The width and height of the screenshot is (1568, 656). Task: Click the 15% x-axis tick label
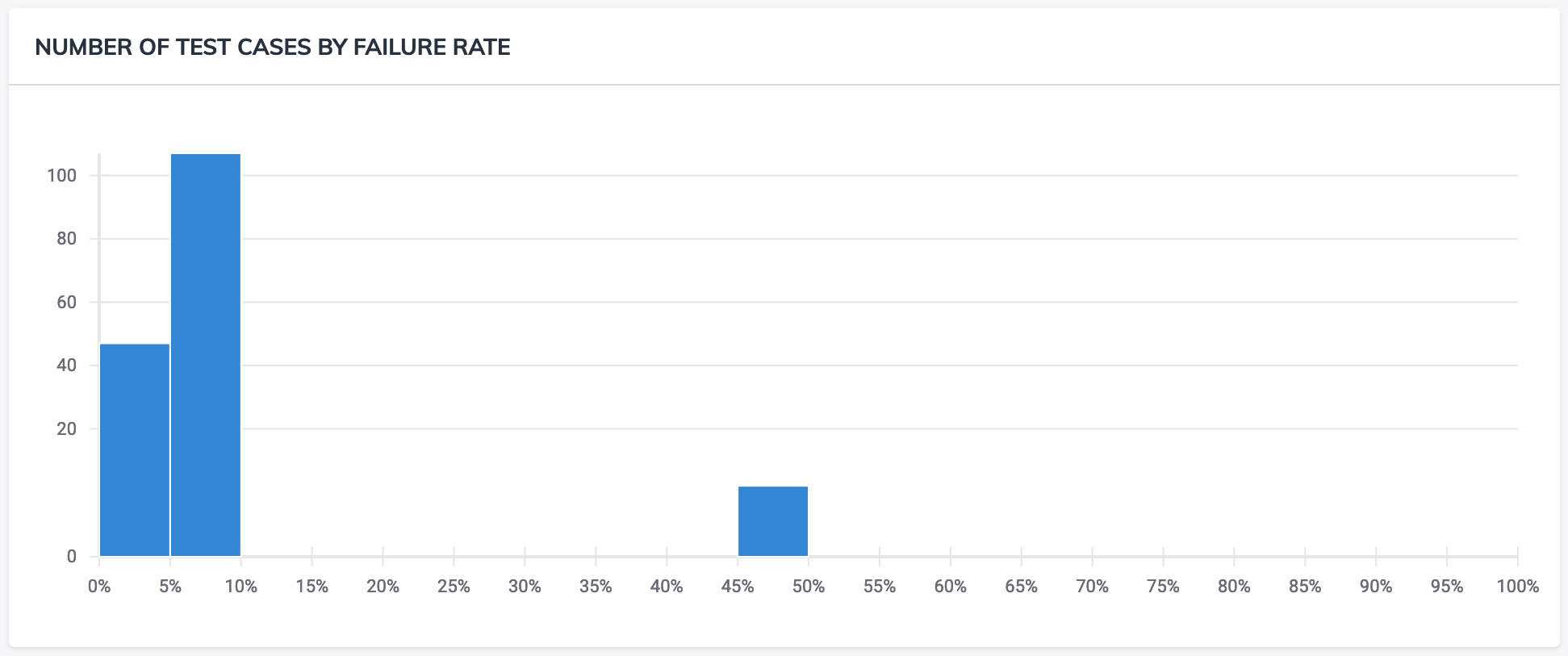tap(312, 587)
